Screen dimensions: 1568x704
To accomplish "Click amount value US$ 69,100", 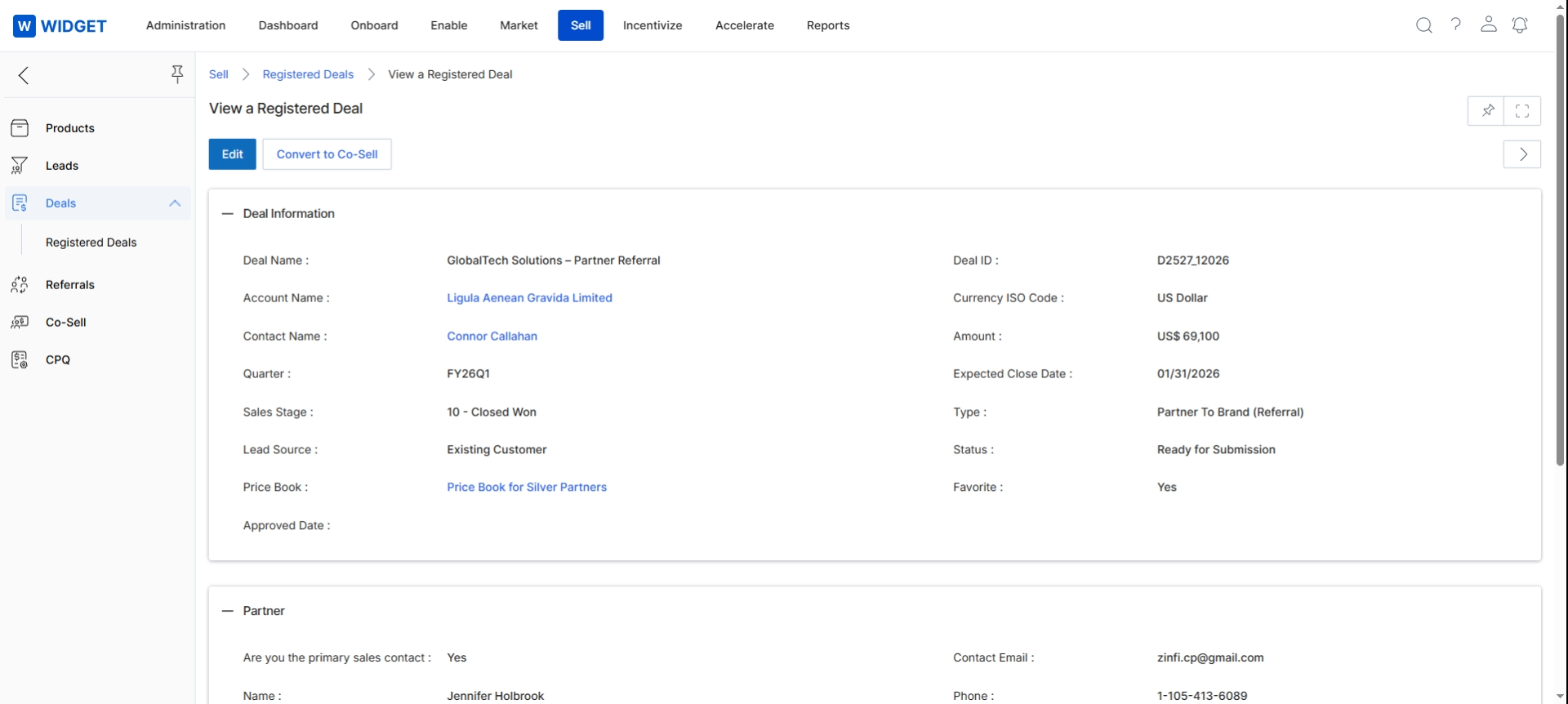I will pyautogui.click(x=1188, y=336).
